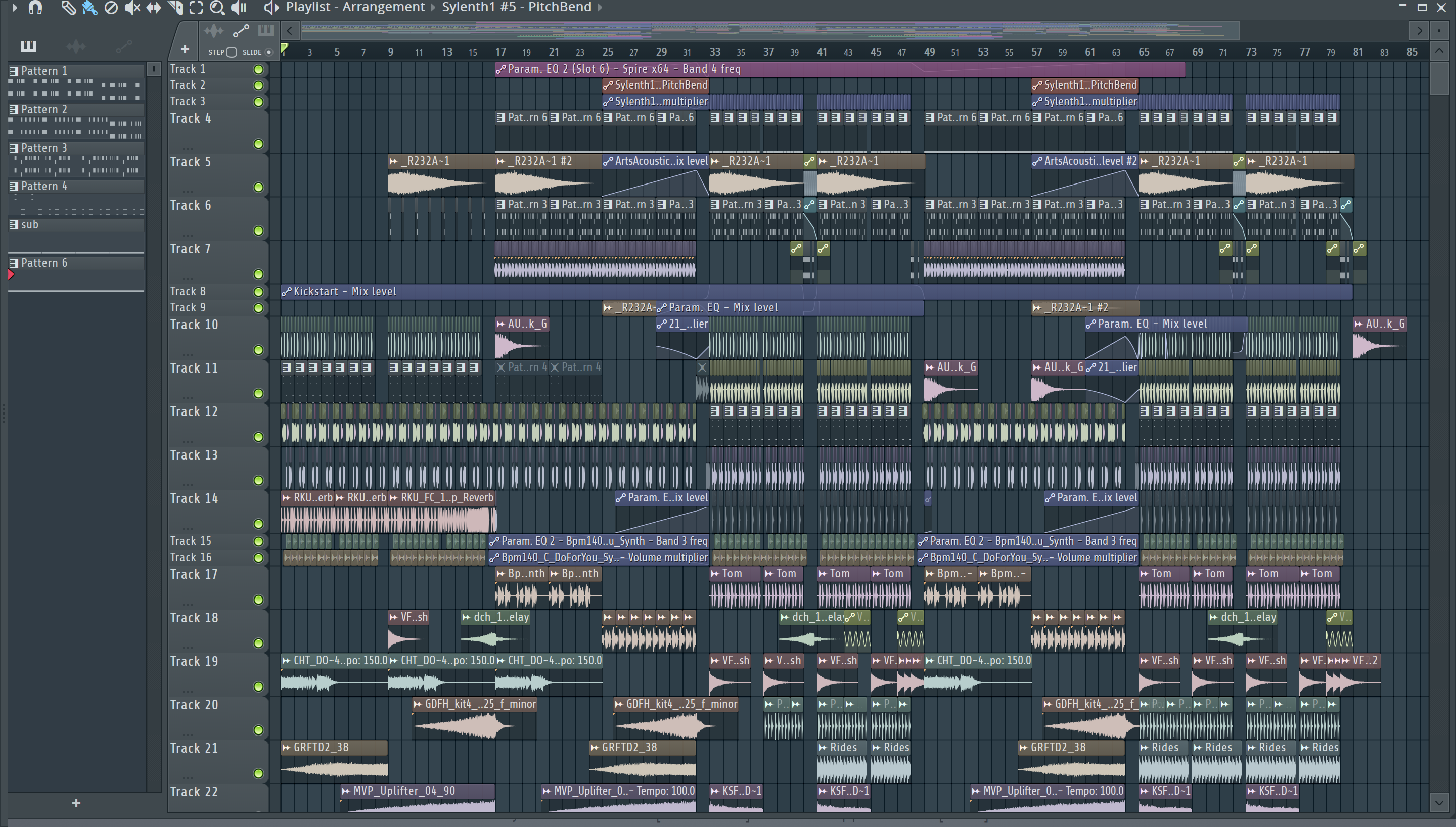The image size is (1456, 827).
Task: Mute Track 4 with its green light
Action: tap(258, 144)
